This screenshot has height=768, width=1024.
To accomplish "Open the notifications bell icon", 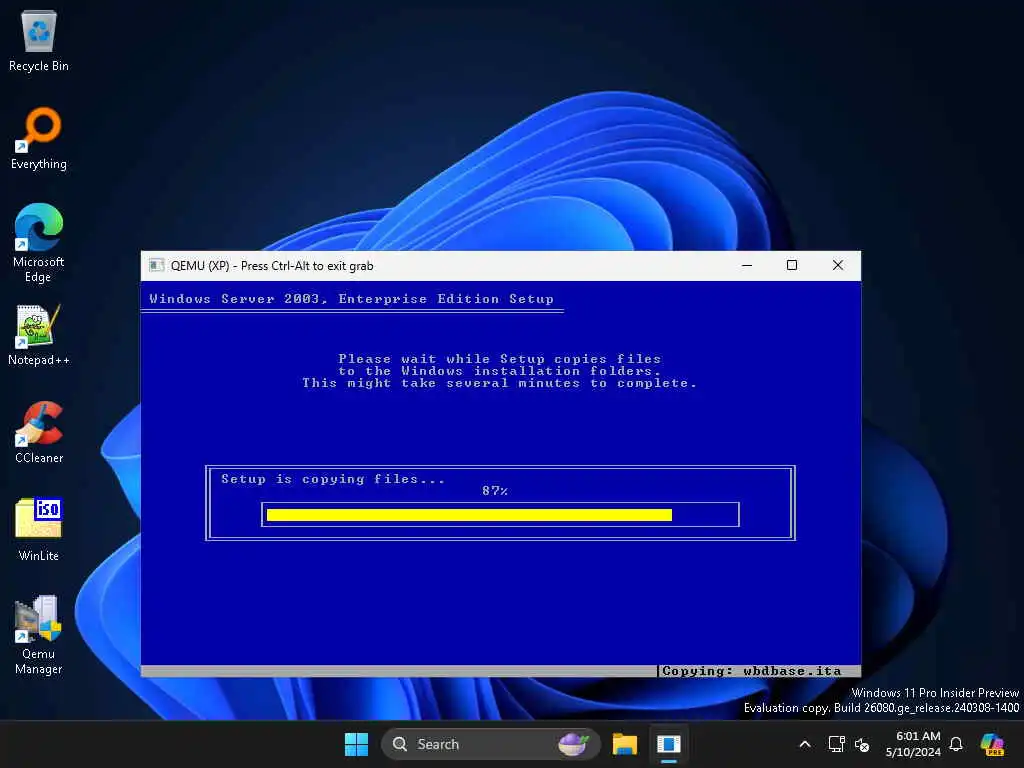I will click(956, 744).
